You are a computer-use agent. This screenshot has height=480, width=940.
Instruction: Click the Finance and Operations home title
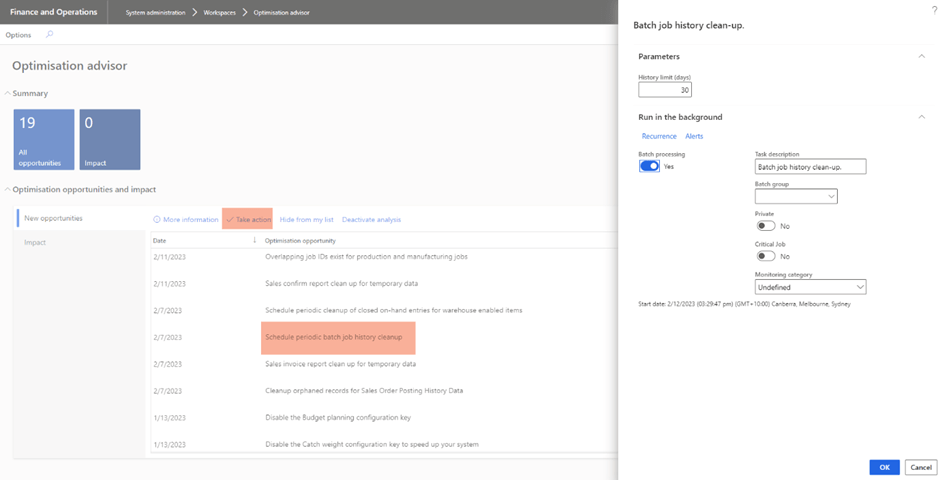click(54, 12)
